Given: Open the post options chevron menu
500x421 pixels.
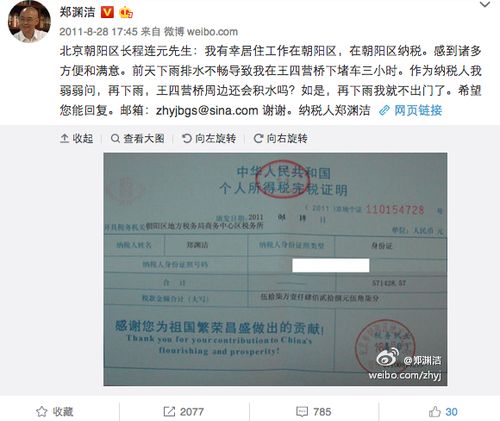Looking at the screenshot, I should 484,5.
